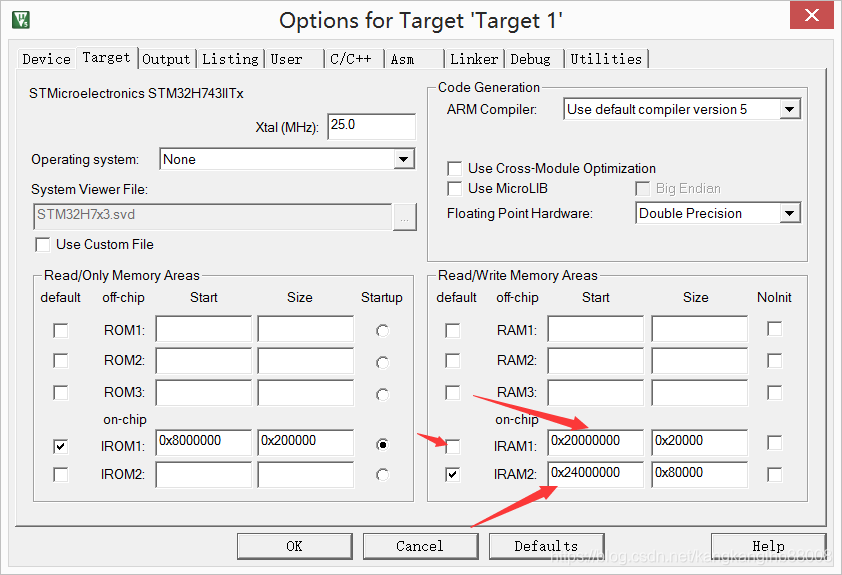Close the Options for Target dialog
This screenshot has width=842, height=575.
(x=811, y=15)
